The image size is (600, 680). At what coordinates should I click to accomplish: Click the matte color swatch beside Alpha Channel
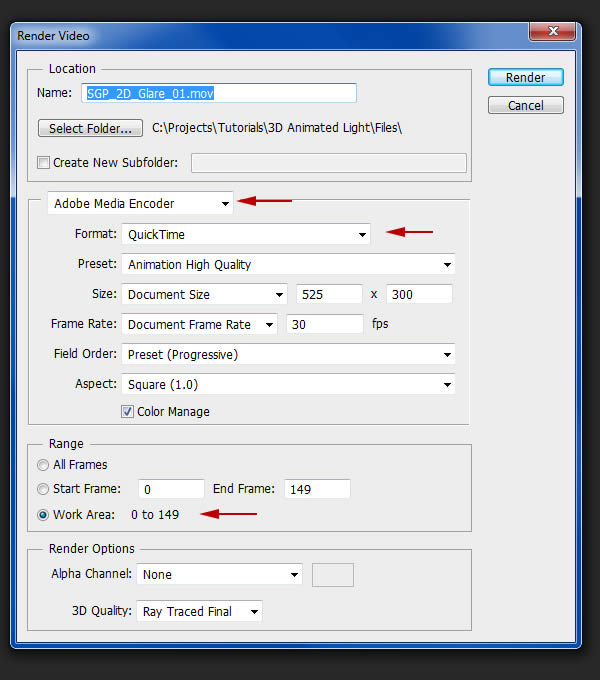click(x=333, y=575)
